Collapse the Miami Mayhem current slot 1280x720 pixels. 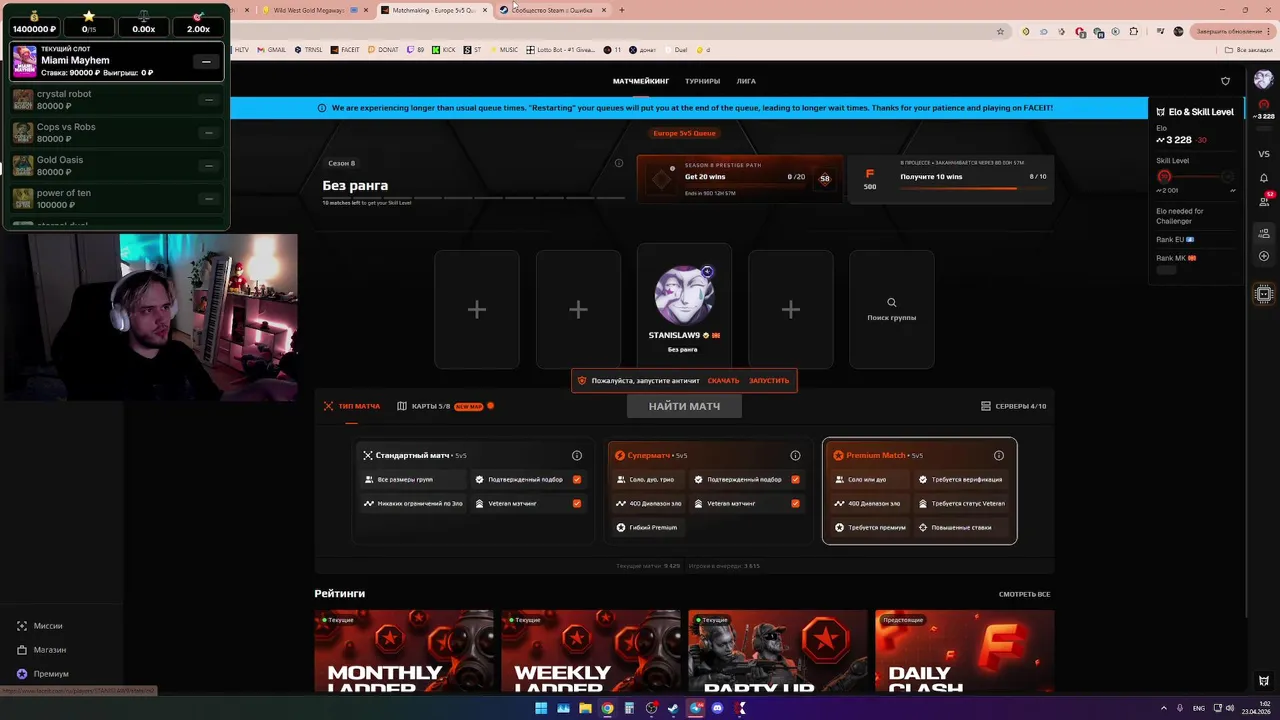pos(206,61)
